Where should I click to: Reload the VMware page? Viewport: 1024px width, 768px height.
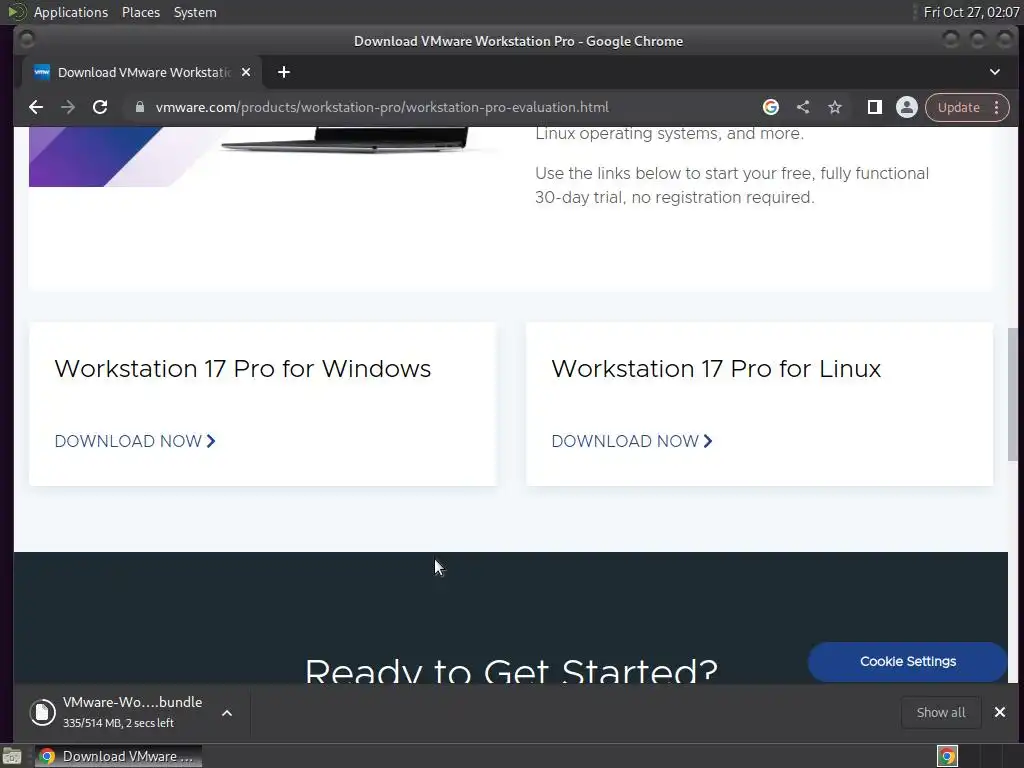tap(100, 107)
